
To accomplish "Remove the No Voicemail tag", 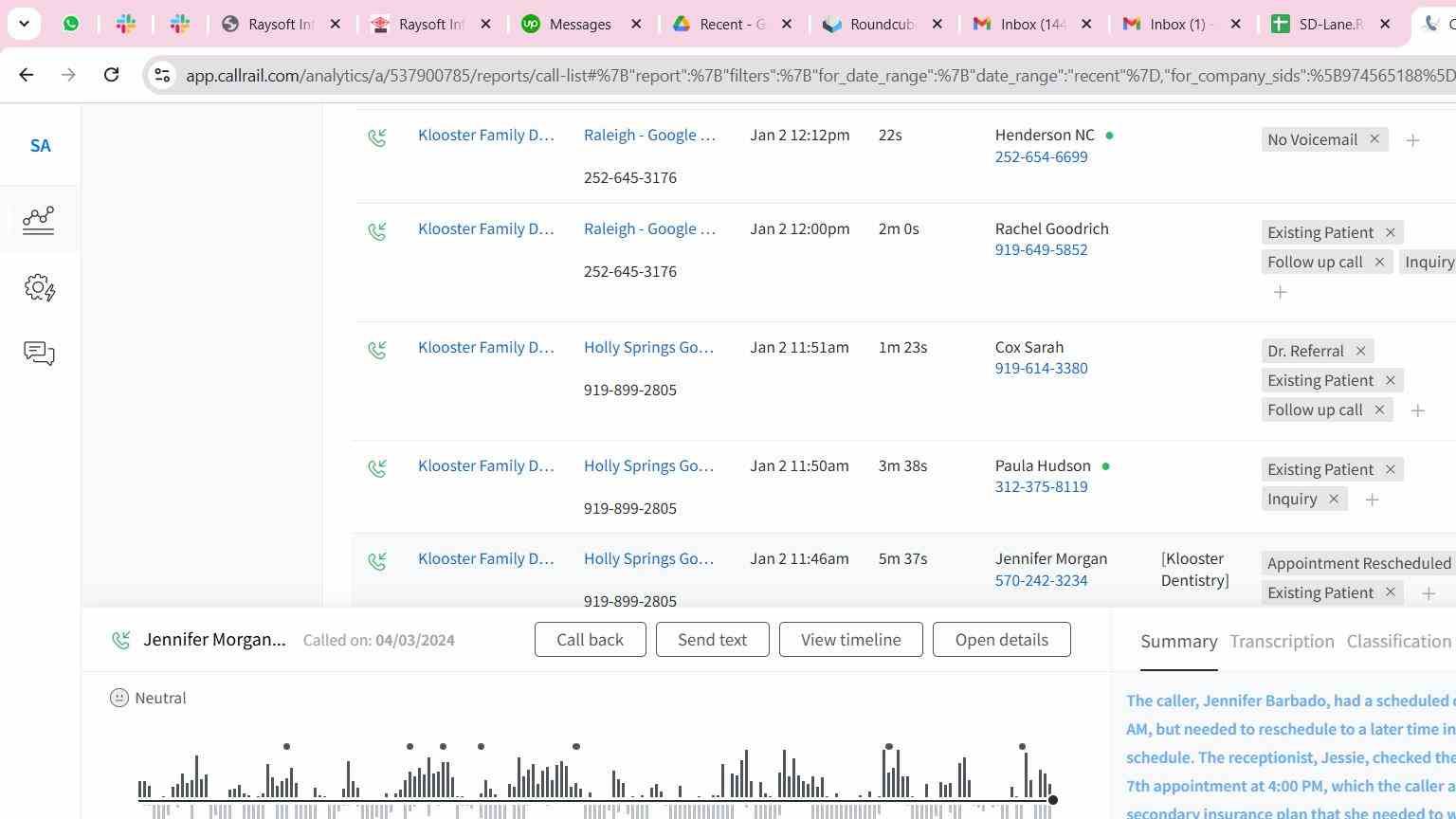I will tap(1374, 139).
